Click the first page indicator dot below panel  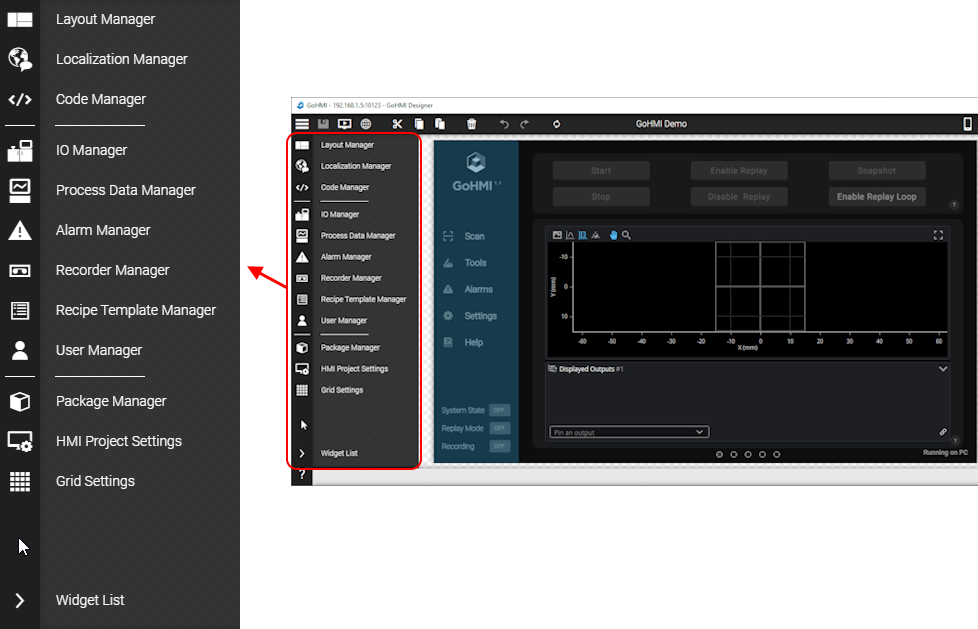(719, 454)
